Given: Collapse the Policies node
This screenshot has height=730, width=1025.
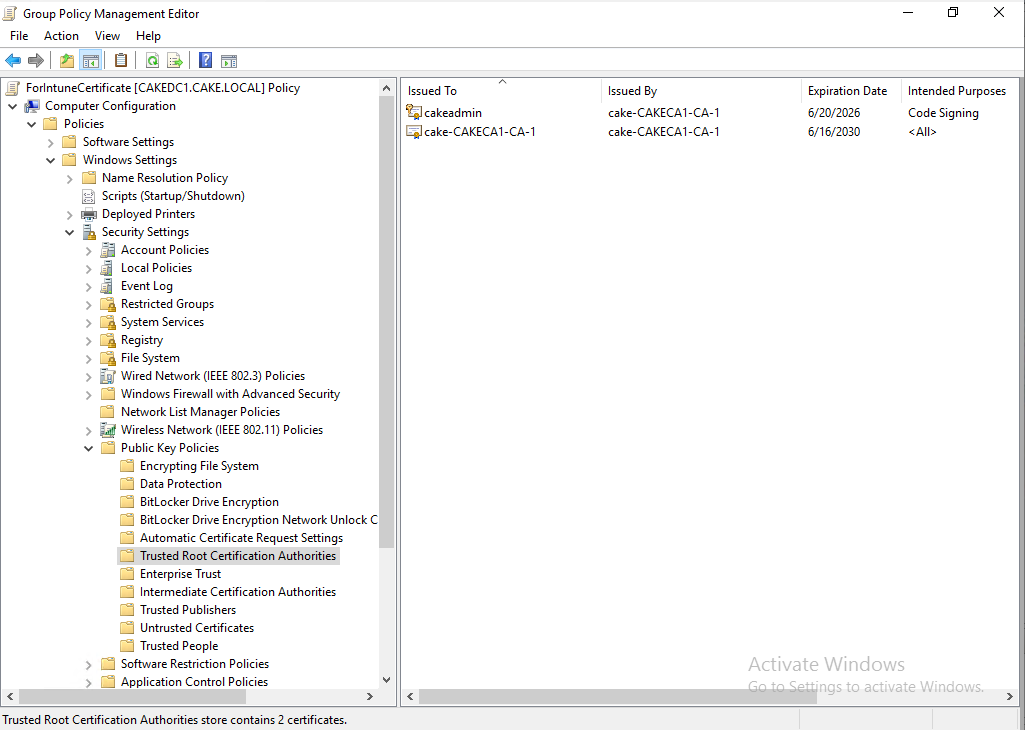Looking at the screenshot, I should (x=31, y=124).
